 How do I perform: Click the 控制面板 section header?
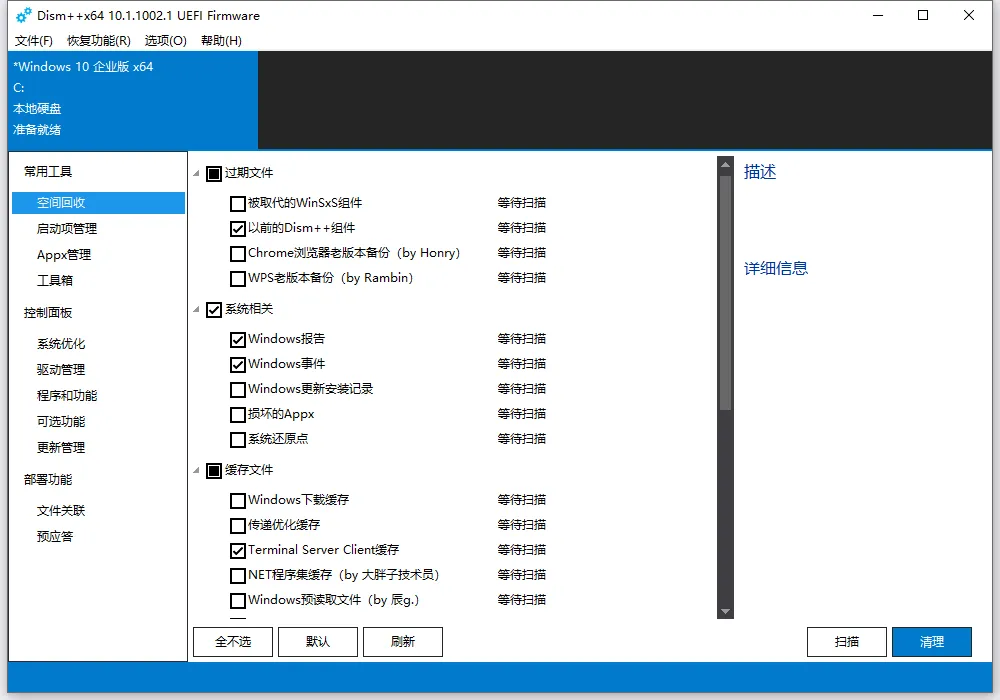pos(48,312)
